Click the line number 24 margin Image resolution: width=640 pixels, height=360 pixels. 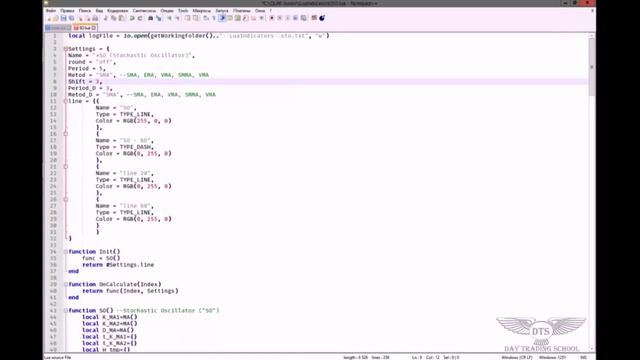pyautogui.click(x=53, y=186)
